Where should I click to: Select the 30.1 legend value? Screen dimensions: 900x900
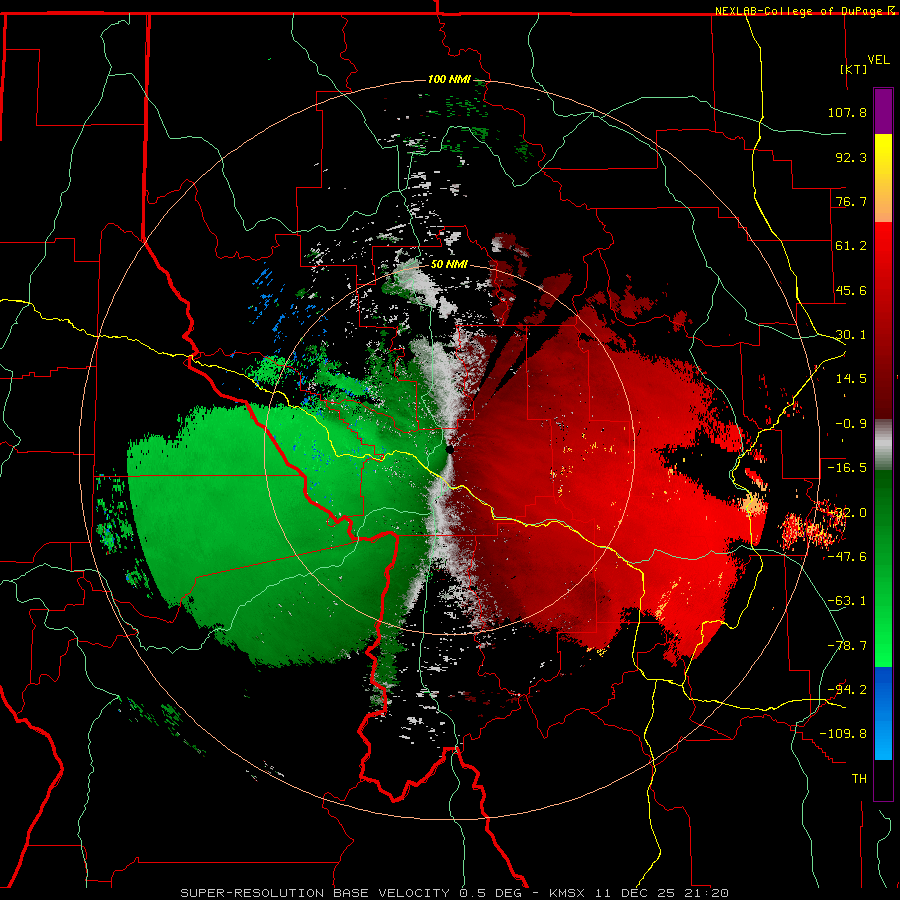[851, 335]
